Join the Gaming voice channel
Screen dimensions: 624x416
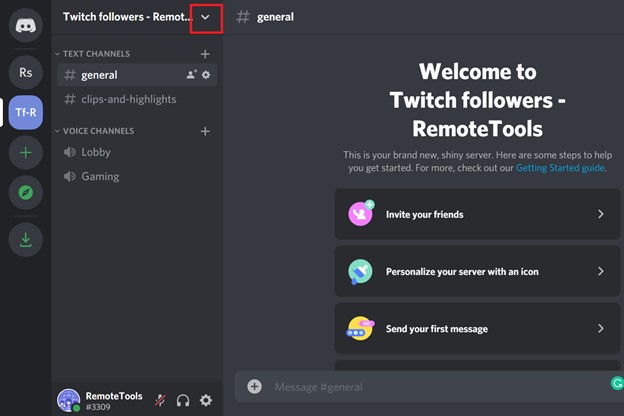tap(137, 176)
